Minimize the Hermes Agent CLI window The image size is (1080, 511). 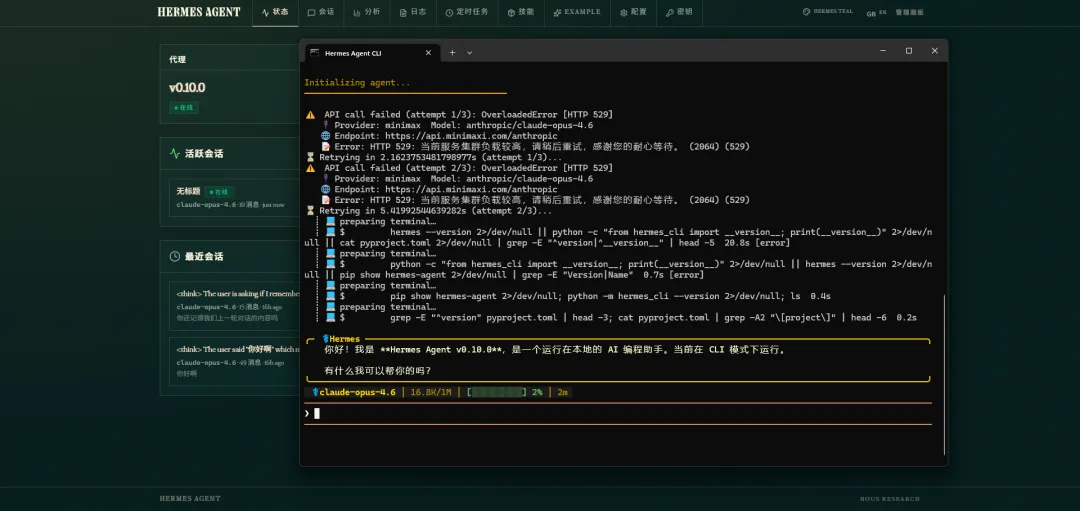tap(883, 51)
